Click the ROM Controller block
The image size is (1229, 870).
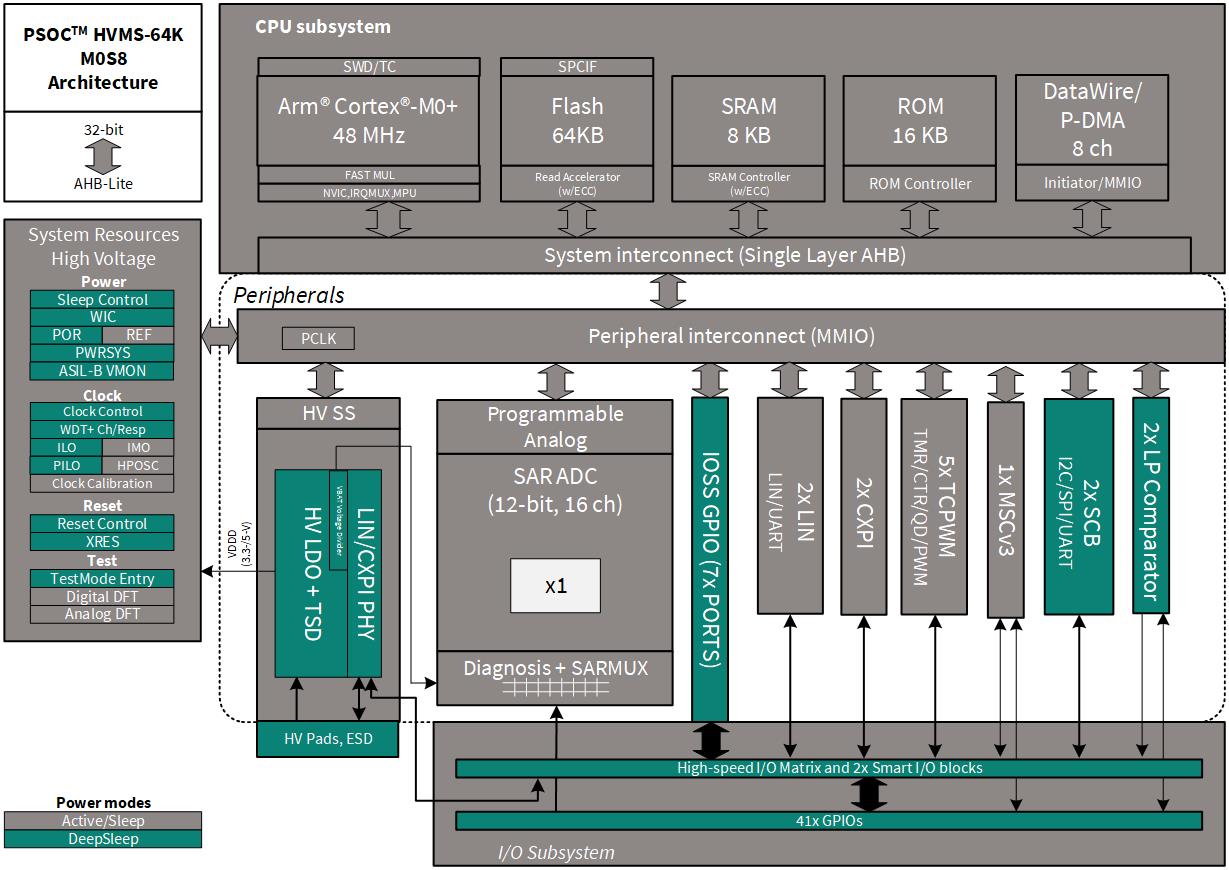tap(920, 183)
